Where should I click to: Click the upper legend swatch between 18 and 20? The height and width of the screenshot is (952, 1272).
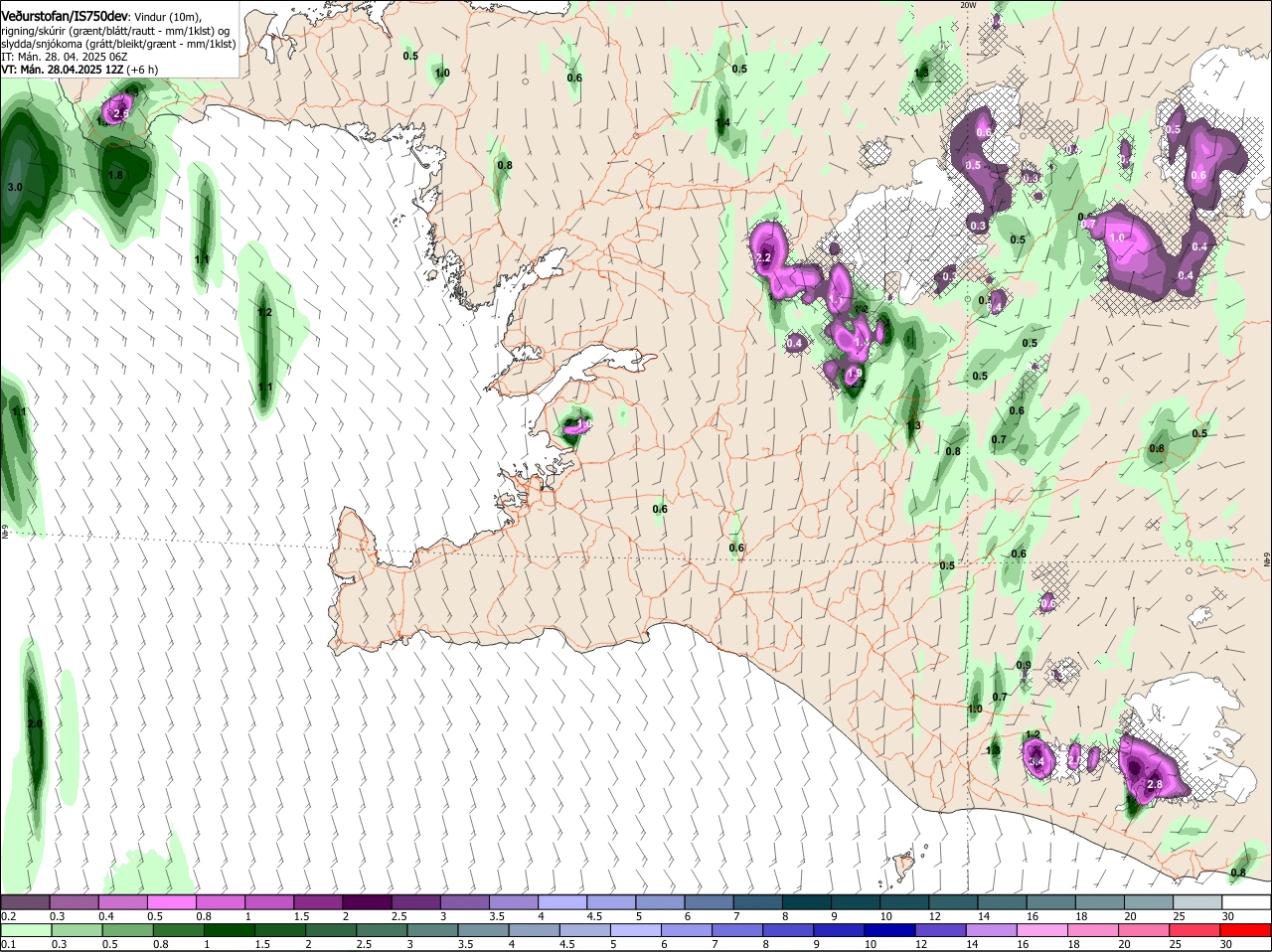click(x=1101, y=902)
